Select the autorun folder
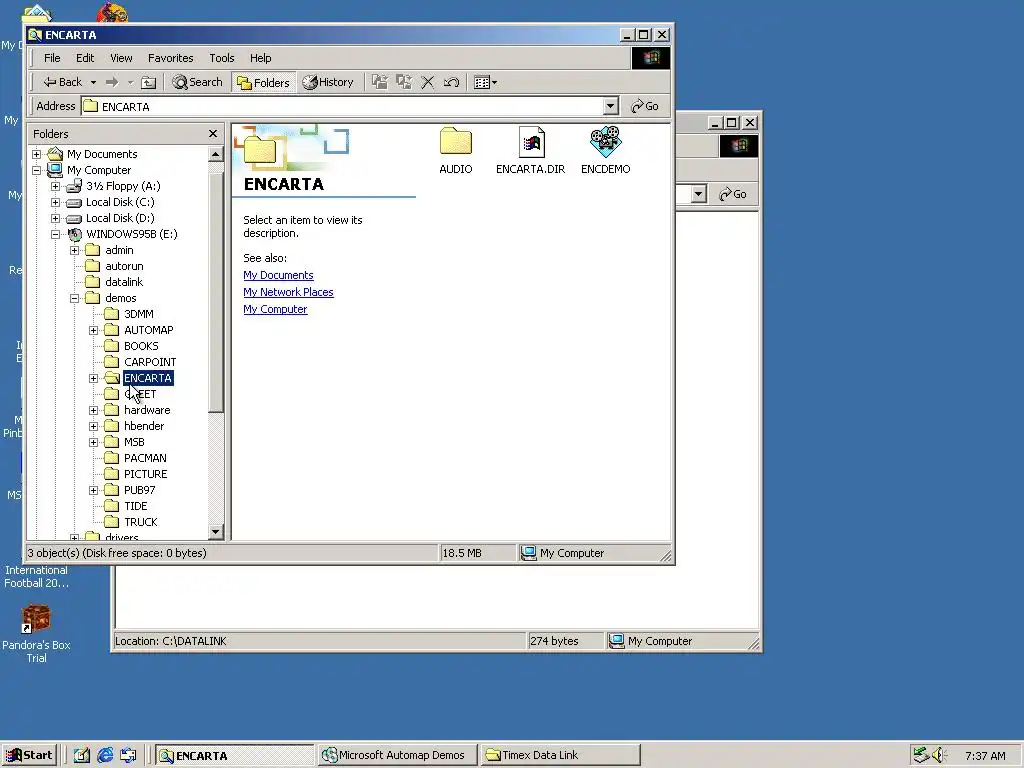Image resolution: width=1024 pixels, height=768 pixels. [x=124, y=266]
